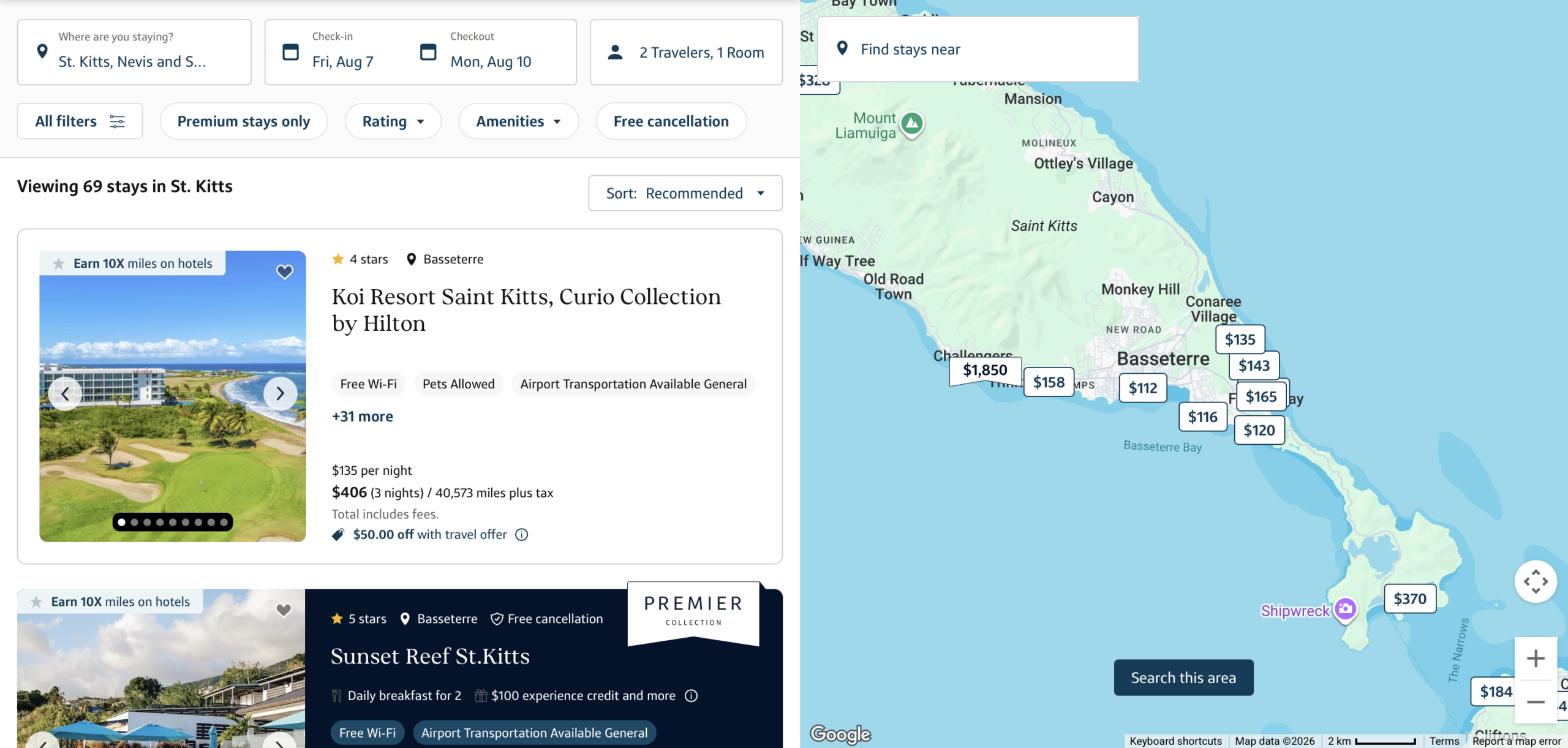This screenshot has width=1568, height=748.
Task: Open the Rating dropdown
Action: pyautogui.click(x=393, y=121)
